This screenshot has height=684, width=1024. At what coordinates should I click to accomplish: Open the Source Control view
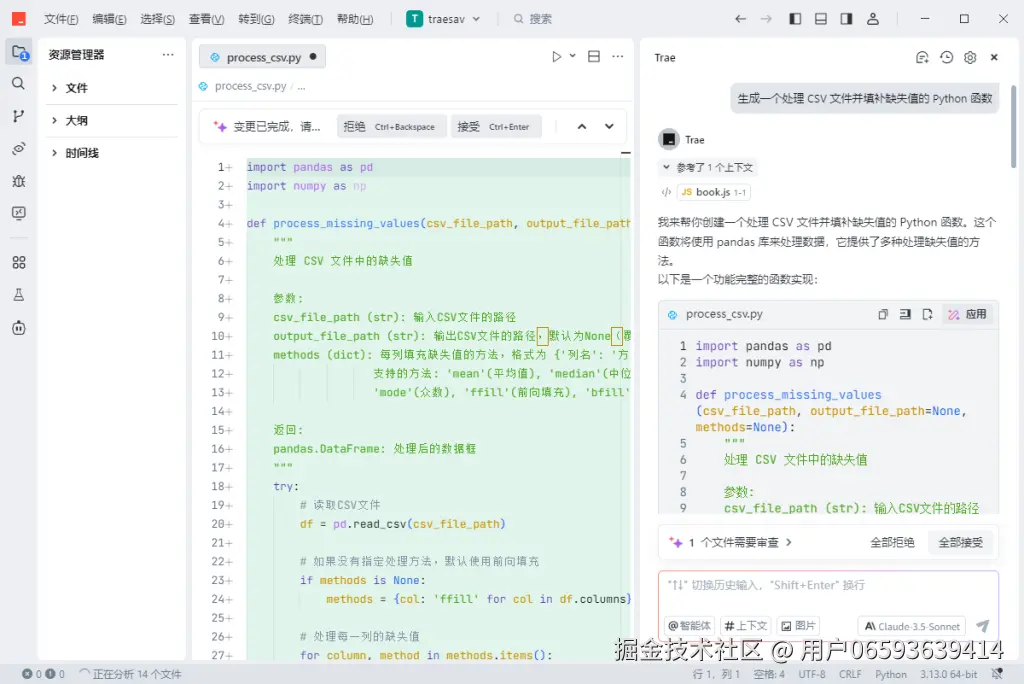point(19,116)
